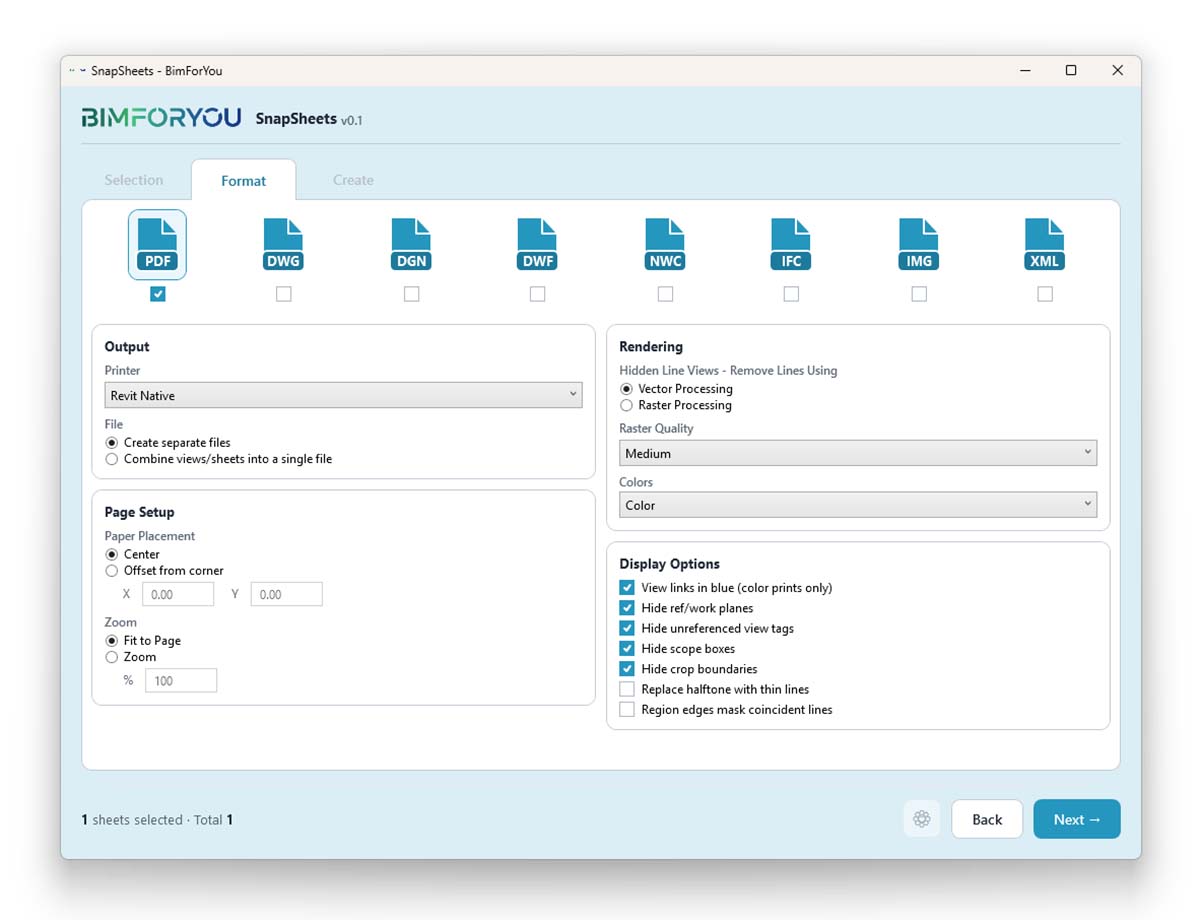Click the 'Display Options' heading
Viewport: 1200px width, 920px height.
tap(670, 564)
